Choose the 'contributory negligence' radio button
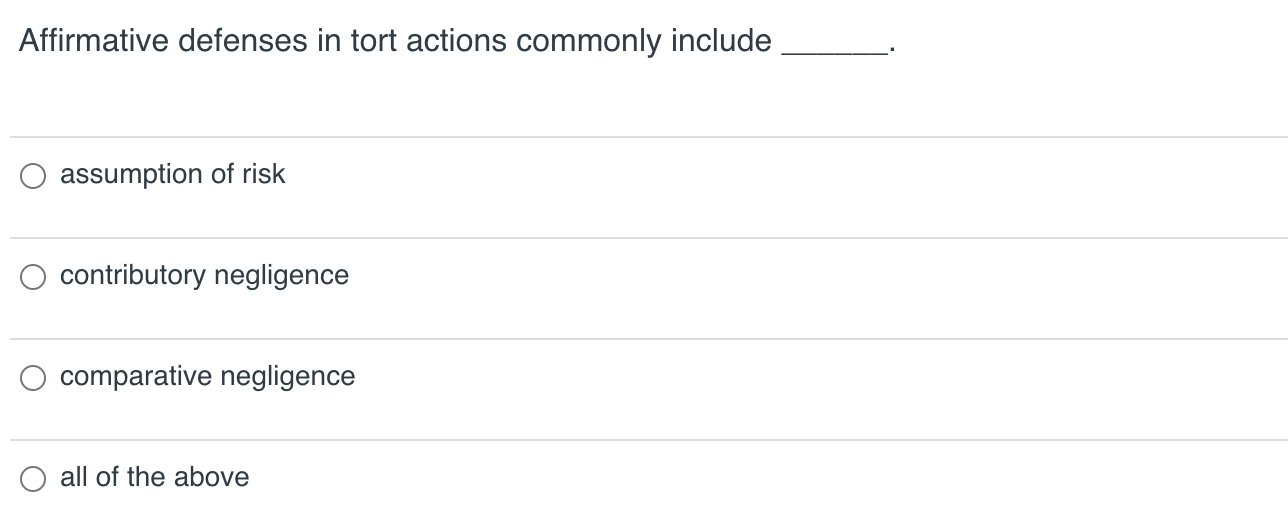The height and width of the screenshot is (532, 1288). (x=34, y=277)
